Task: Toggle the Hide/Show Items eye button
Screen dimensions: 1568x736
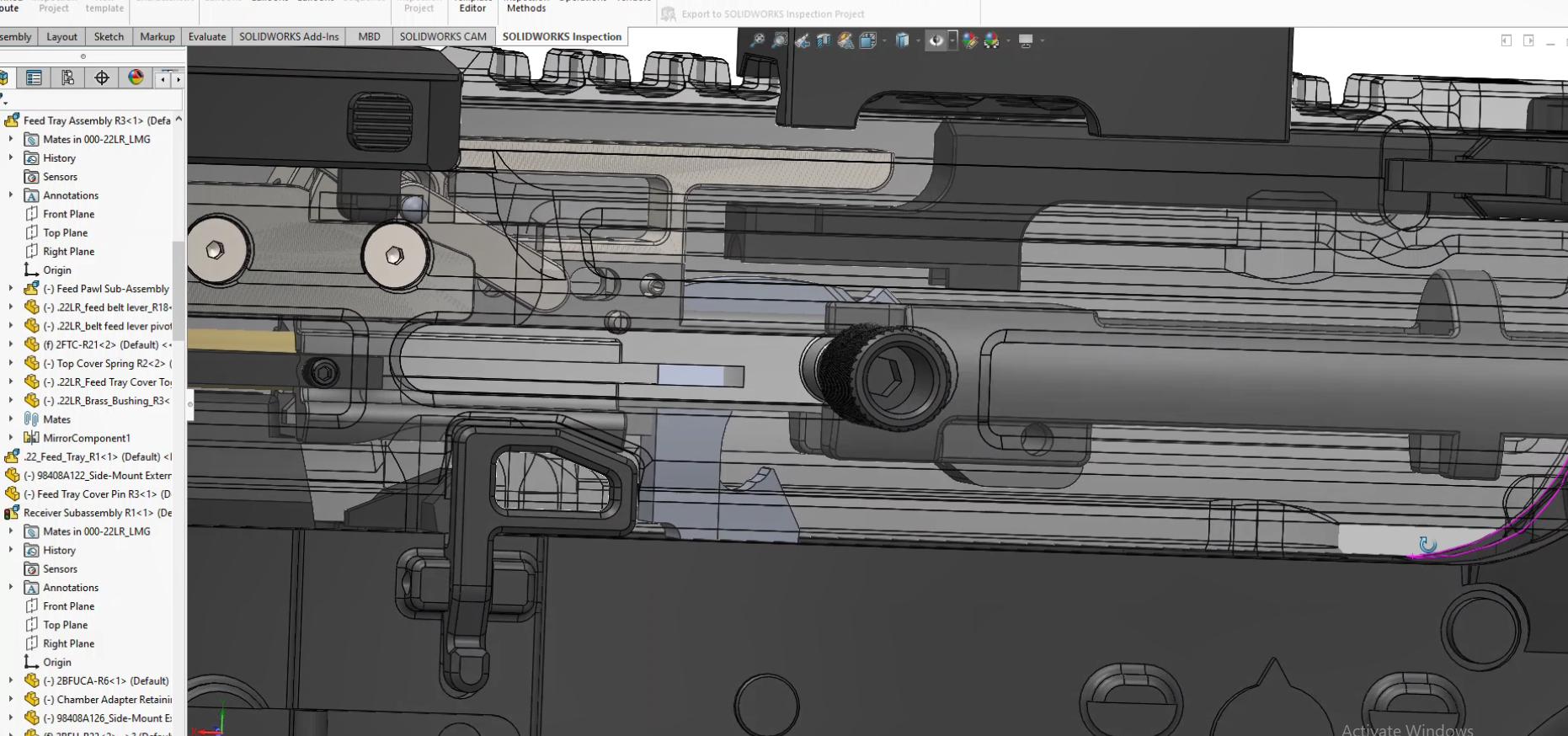Action: click(x=936, y=40)
